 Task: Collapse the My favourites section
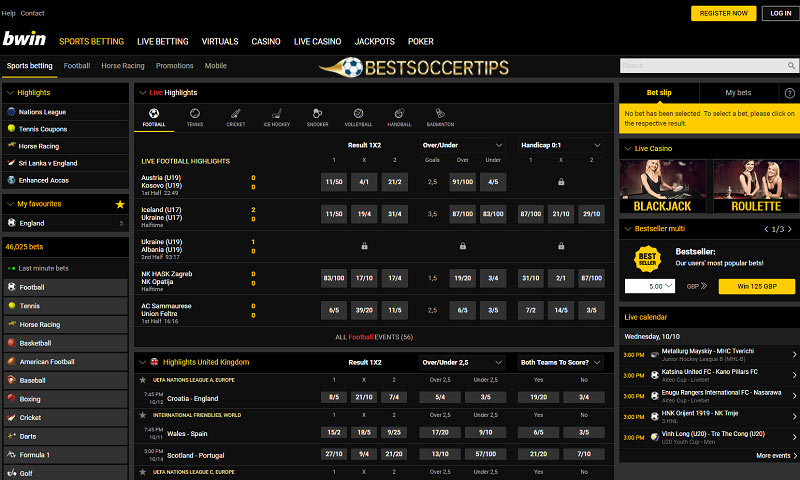tap(10, 204)
